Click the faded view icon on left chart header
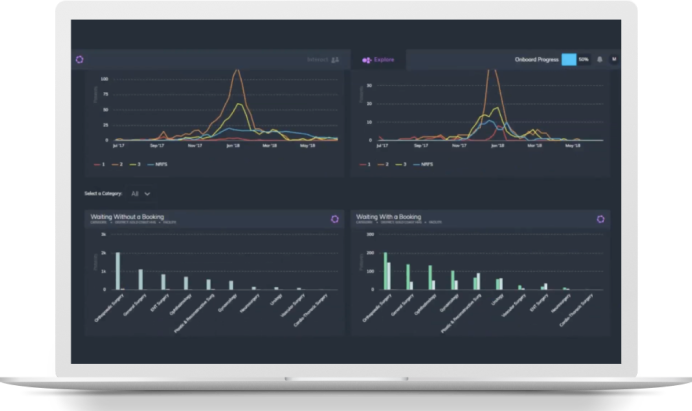 (335, 60)
